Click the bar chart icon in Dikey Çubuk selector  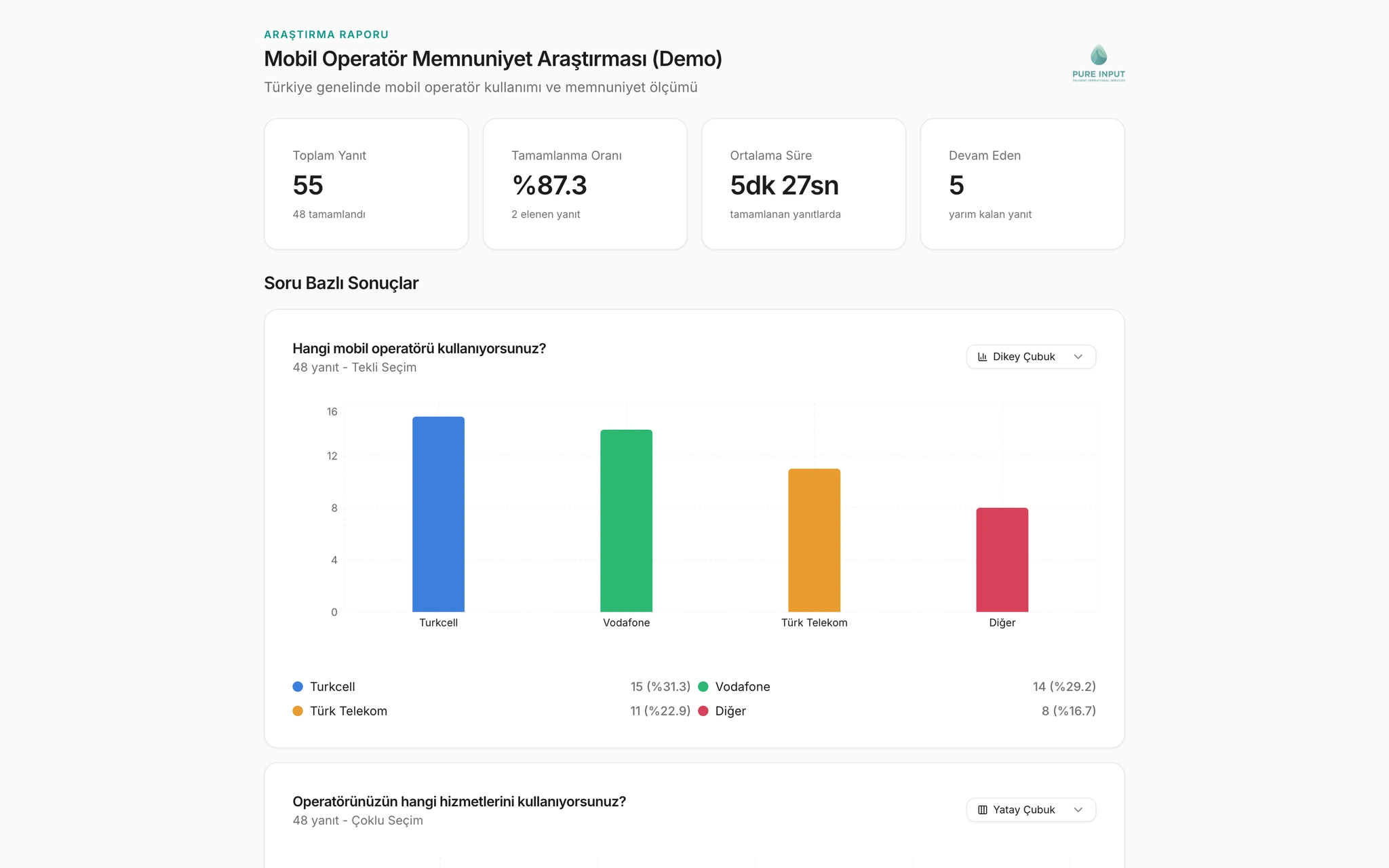click(x=982, y=357)
